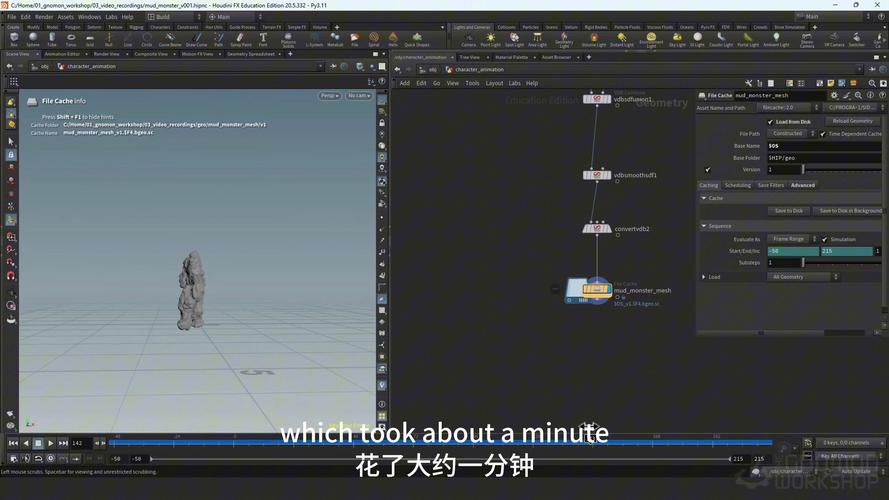Select the Tube shelf tool
Screen dimensions: 889x500
(52, 39)
